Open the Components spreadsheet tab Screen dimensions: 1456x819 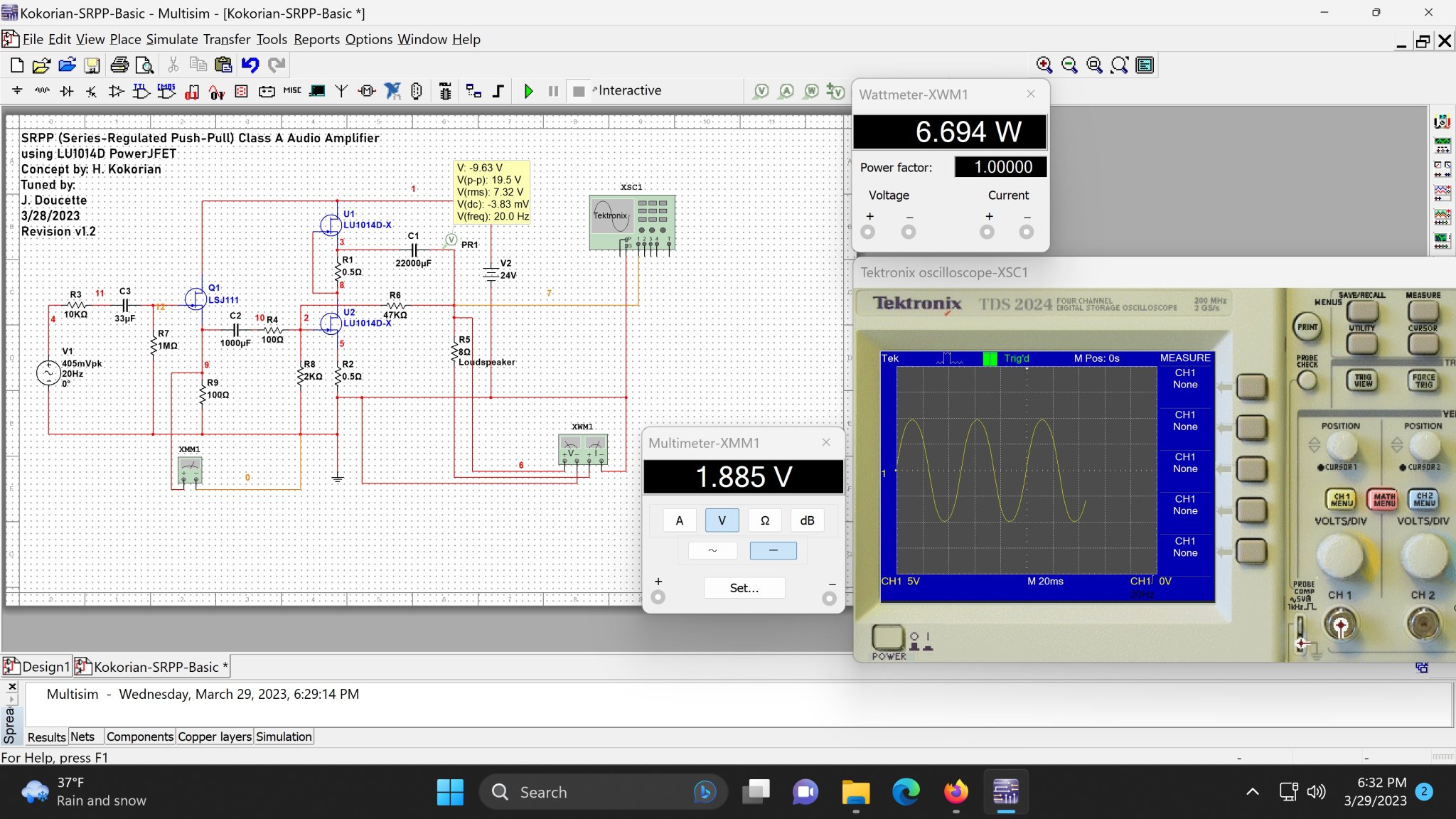tap(139, 737)
